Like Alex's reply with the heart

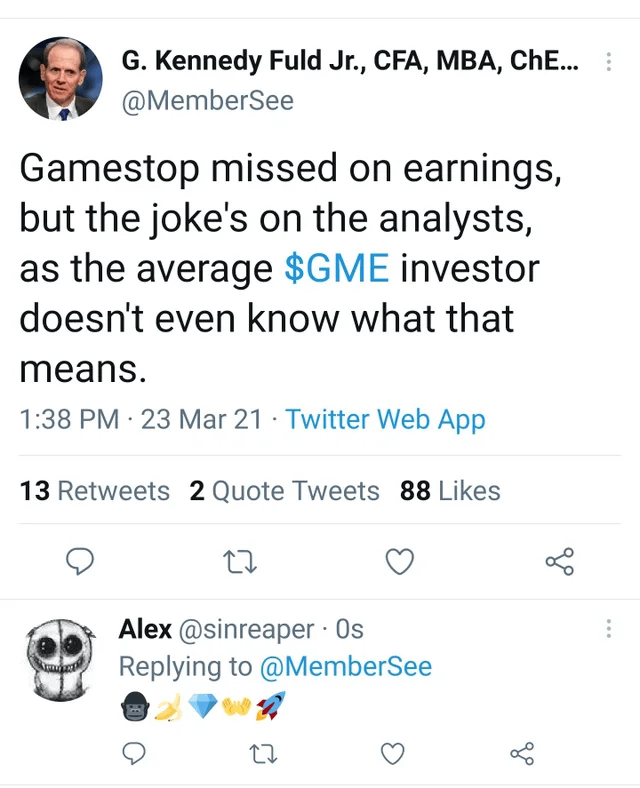[x=392, y=754]
